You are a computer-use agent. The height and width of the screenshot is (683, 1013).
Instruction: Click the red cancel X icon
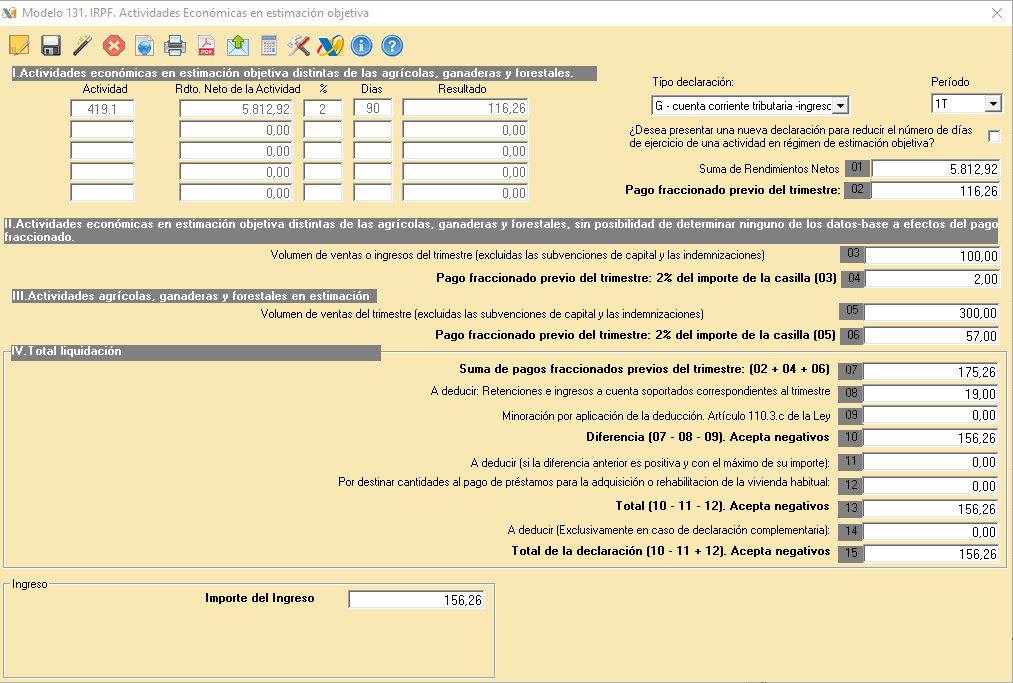pos(114,46)
